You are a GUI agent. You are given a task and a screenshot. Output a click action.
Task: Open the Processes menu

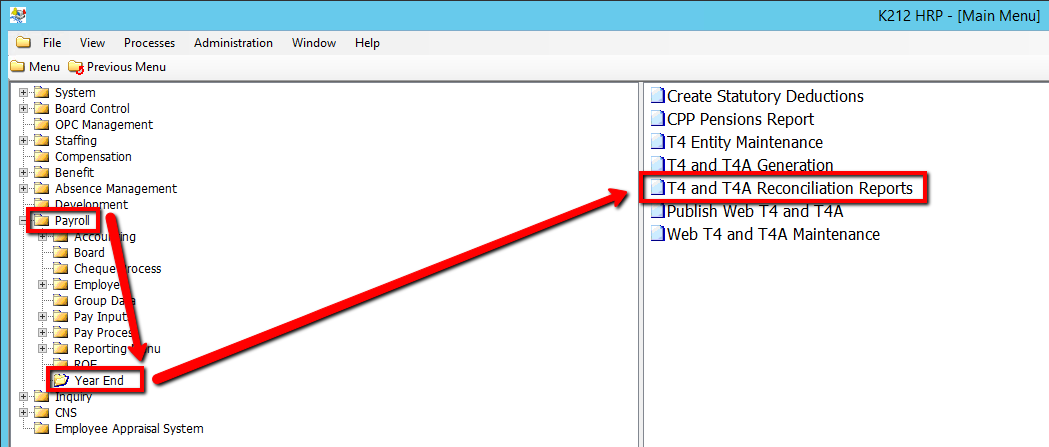point(149,43)
